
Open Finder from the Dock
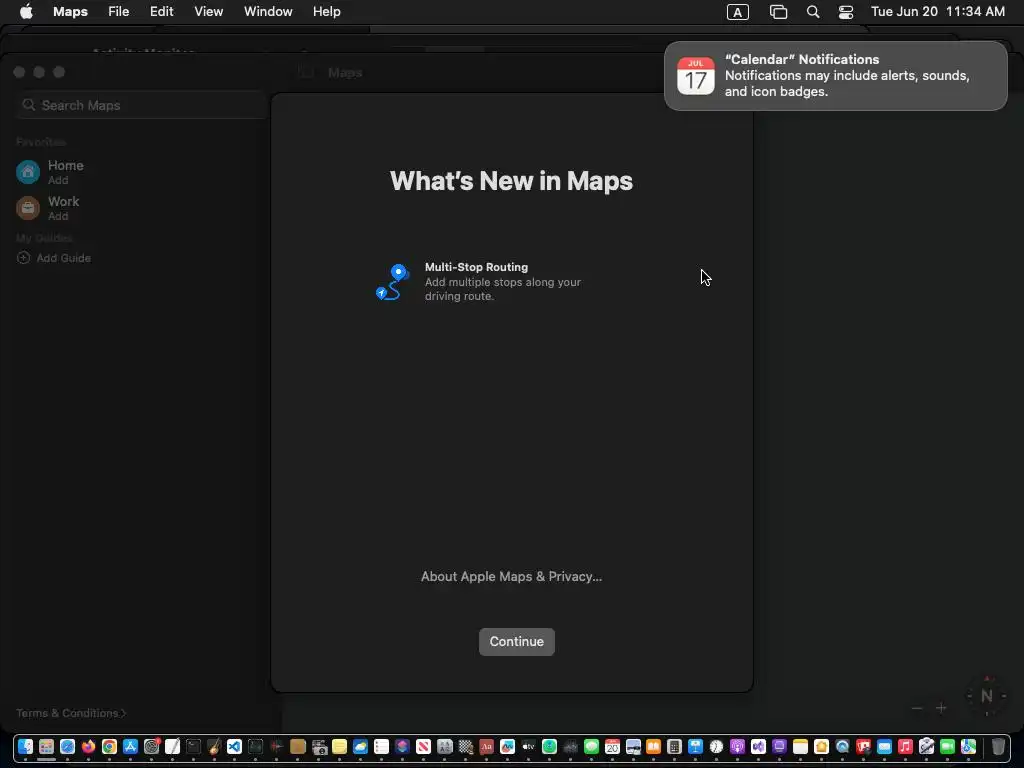point(25,746)
